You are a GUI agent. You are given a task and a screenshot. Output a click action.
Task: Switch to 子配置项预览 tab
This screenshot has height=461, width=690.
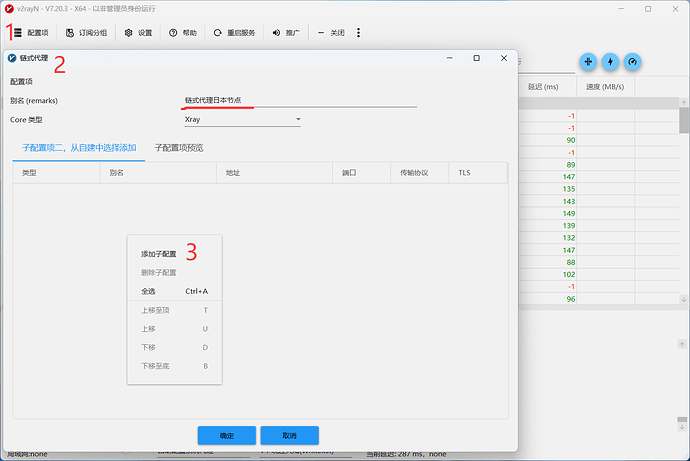179,148
